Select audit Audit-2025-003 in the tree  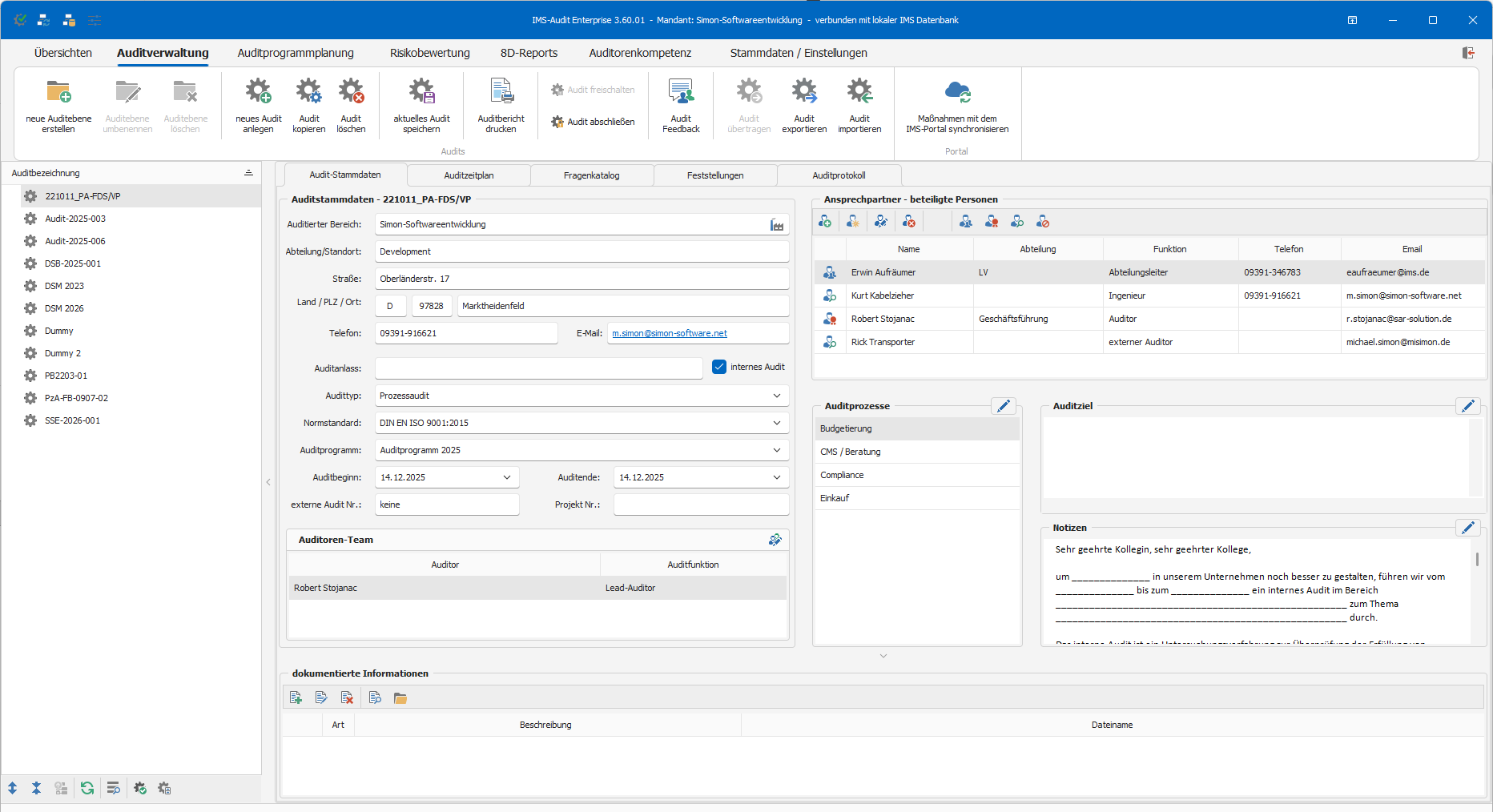click(75, 219)
